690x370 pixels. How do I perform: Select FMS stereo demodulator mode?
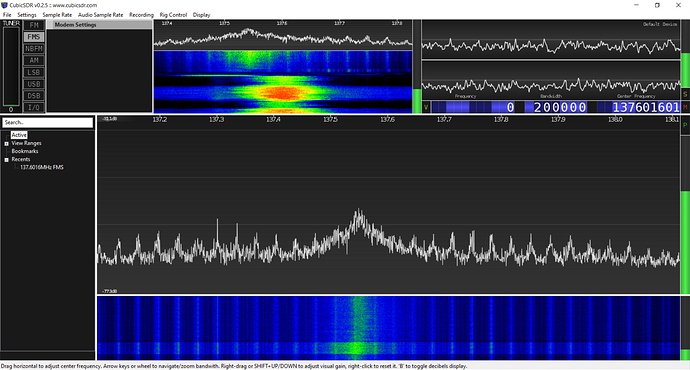click(x=34, y=37)
